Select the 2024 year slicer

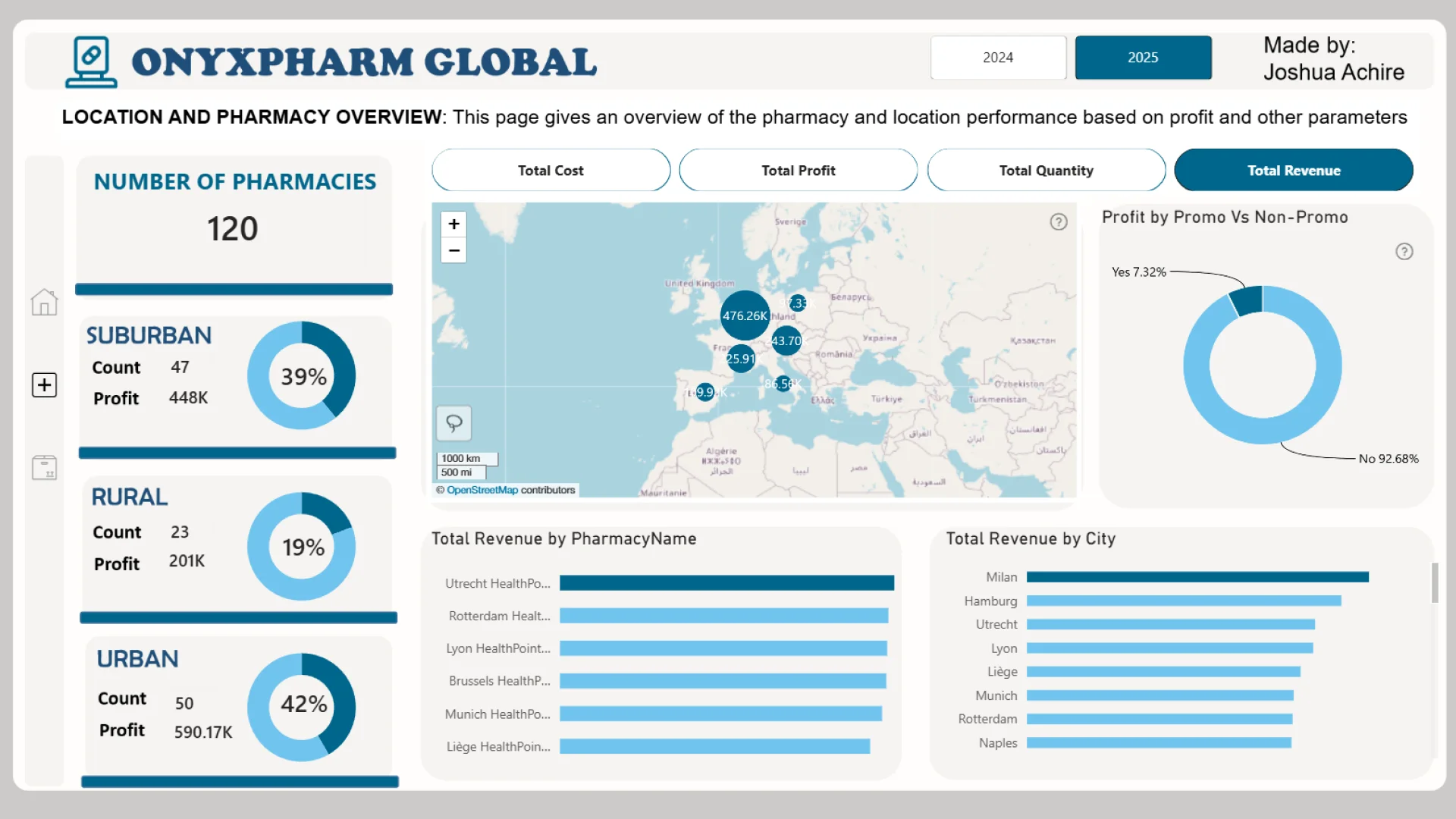(x=998, y=58)
